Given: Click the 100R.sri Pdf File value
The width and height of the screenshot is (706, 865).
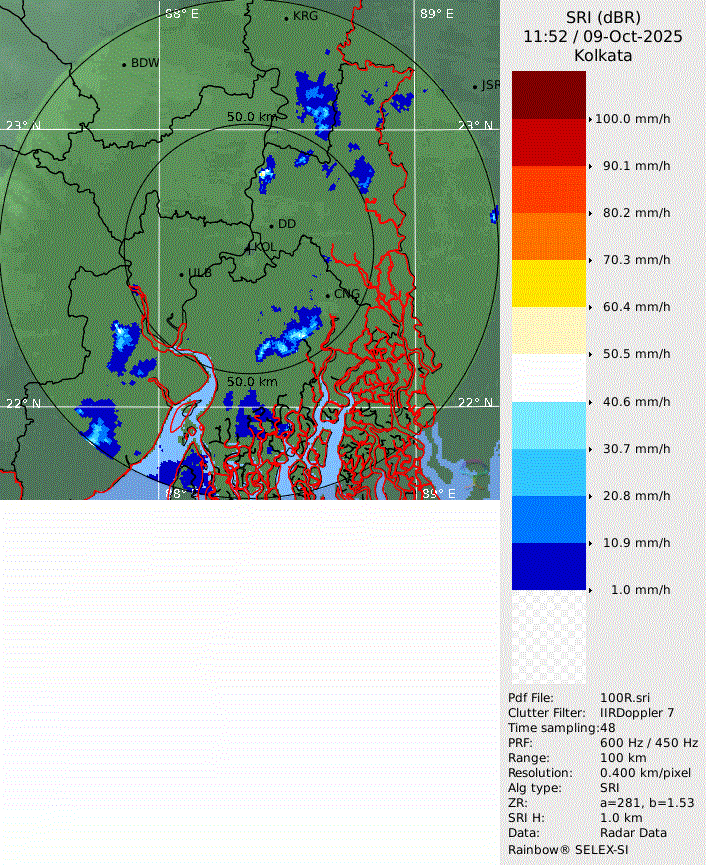Looking at the screenshot, I should 626,698.
